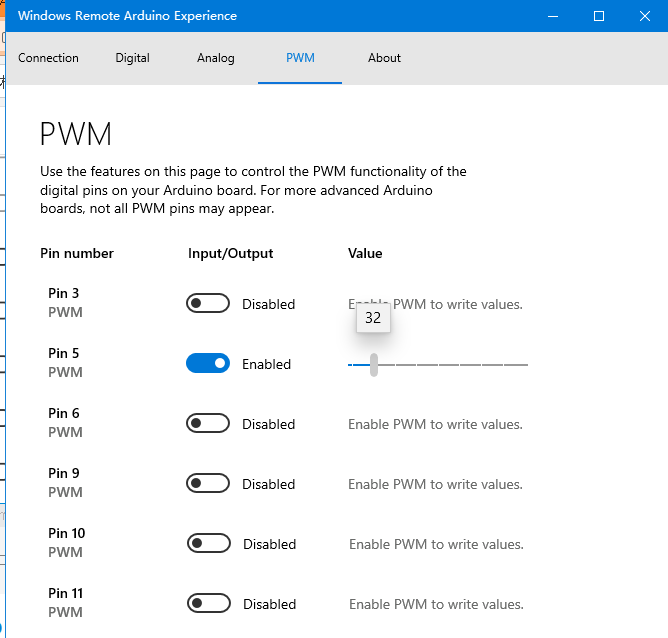Click the Pin 5 value slider thumb
The width and height of the screenshot is (668, 638).
coord(374,365)
